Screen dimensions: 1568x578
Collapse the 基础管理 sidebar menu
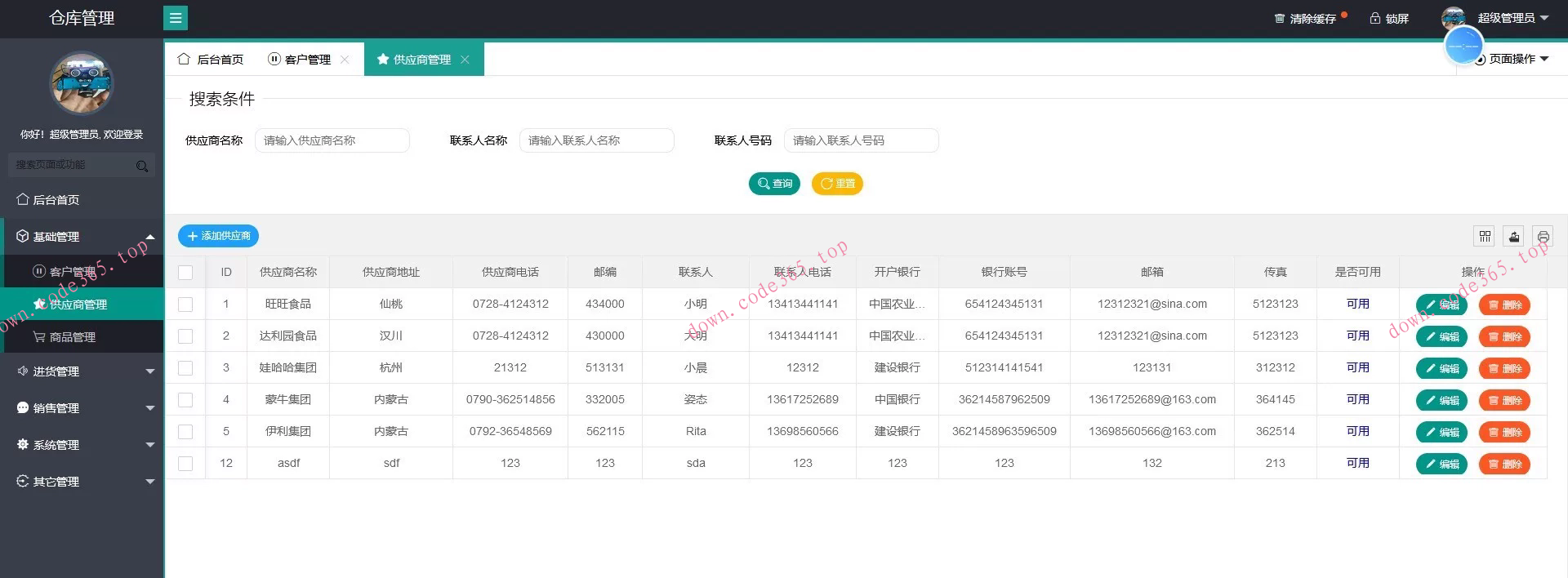click(x=82, y=237)
